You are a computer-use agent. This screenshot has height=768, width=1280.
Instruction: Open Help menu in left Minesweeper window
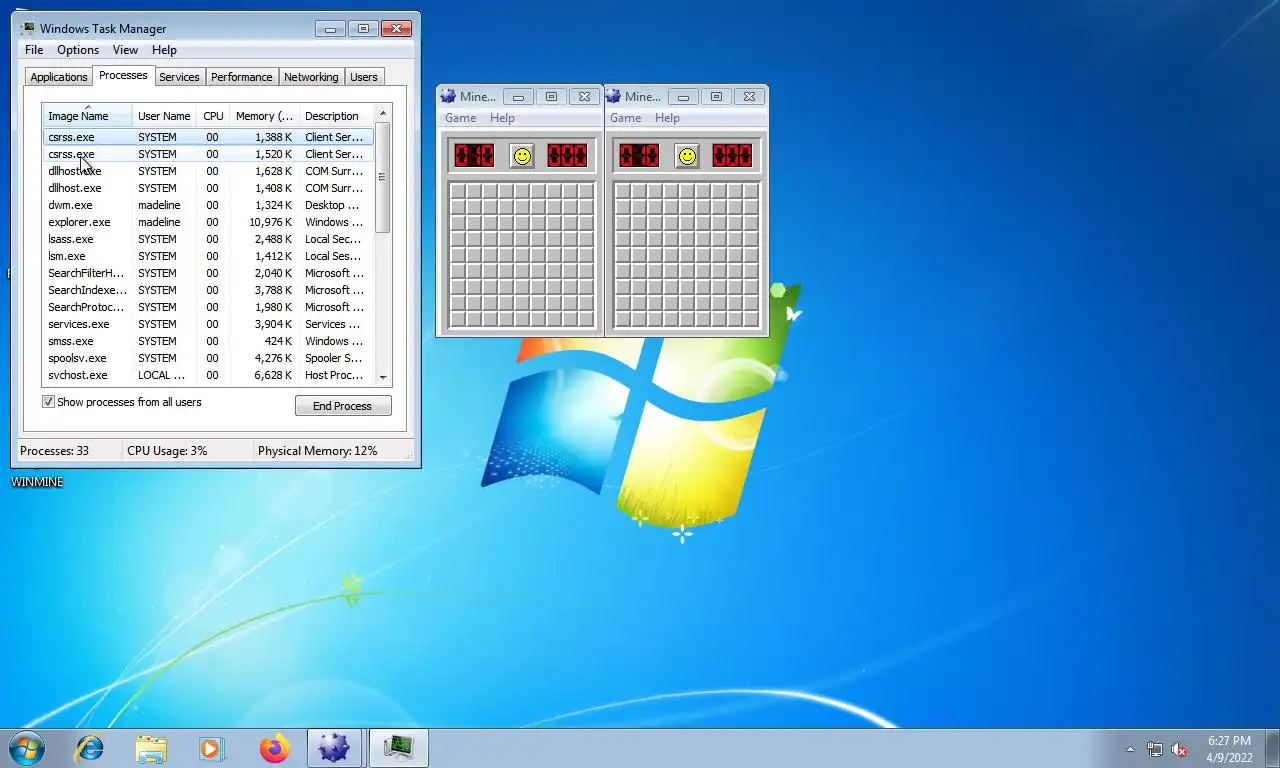point(502,118)
